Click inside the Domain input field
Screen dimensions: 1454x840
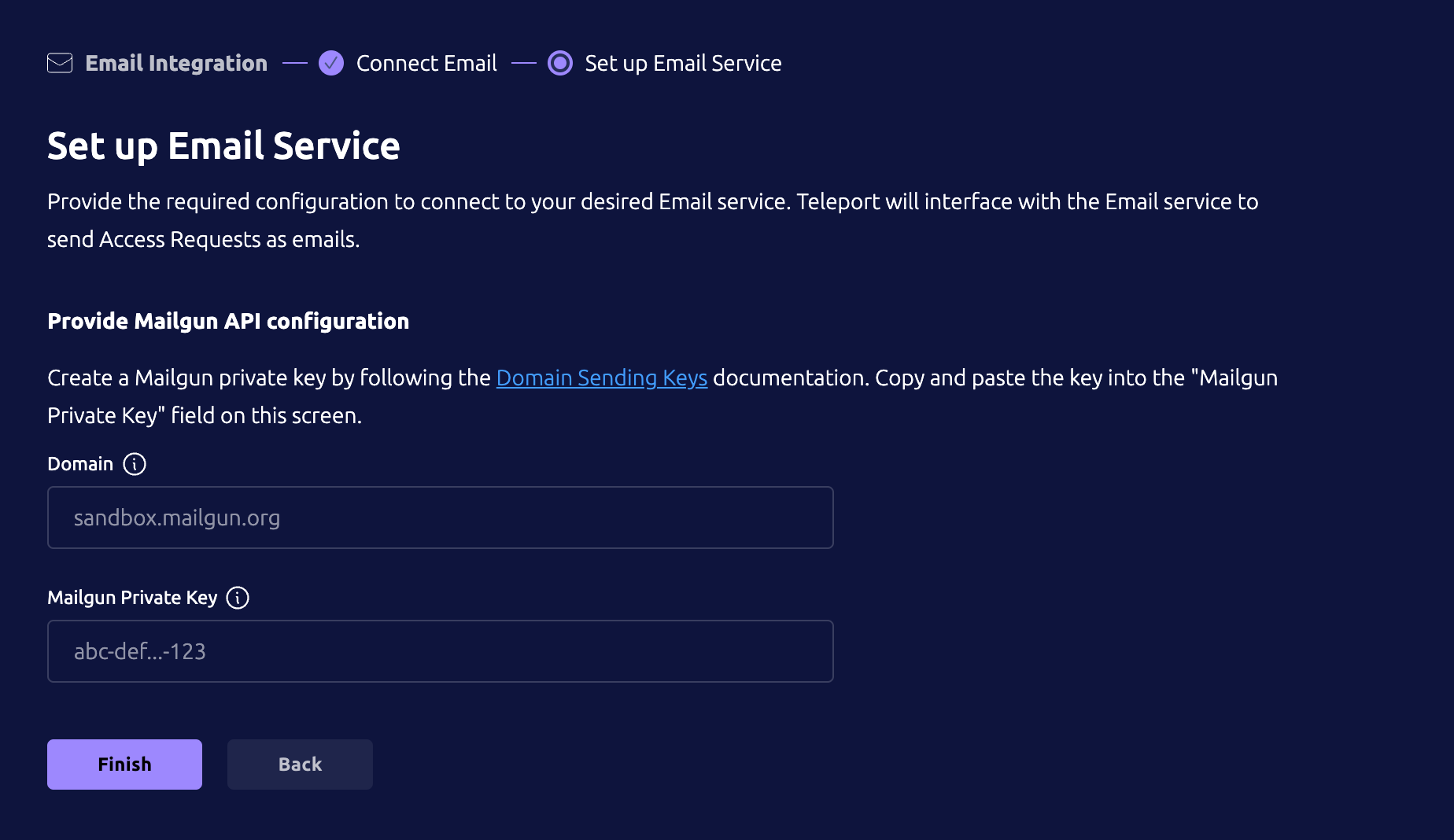(440, 517)
